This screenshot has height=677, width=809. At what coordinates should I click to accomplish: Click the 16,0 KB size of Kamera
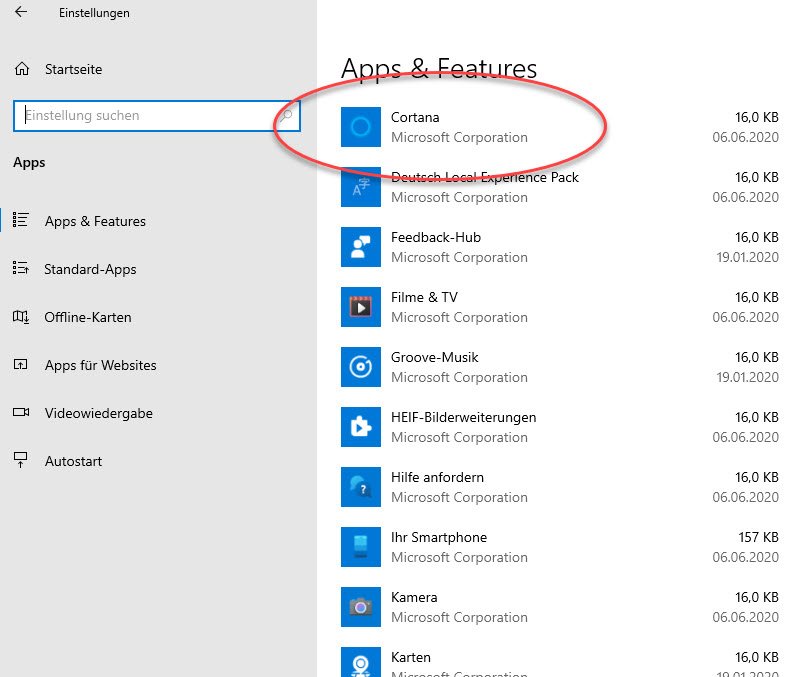tap(756, 597)
